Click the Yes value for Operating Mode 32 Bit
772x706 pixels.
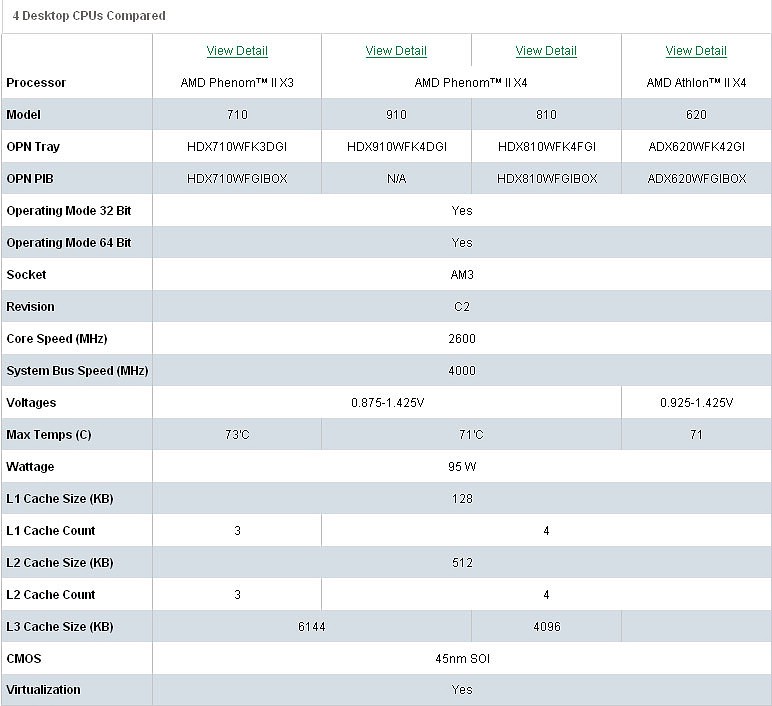(x=462, y=211)
